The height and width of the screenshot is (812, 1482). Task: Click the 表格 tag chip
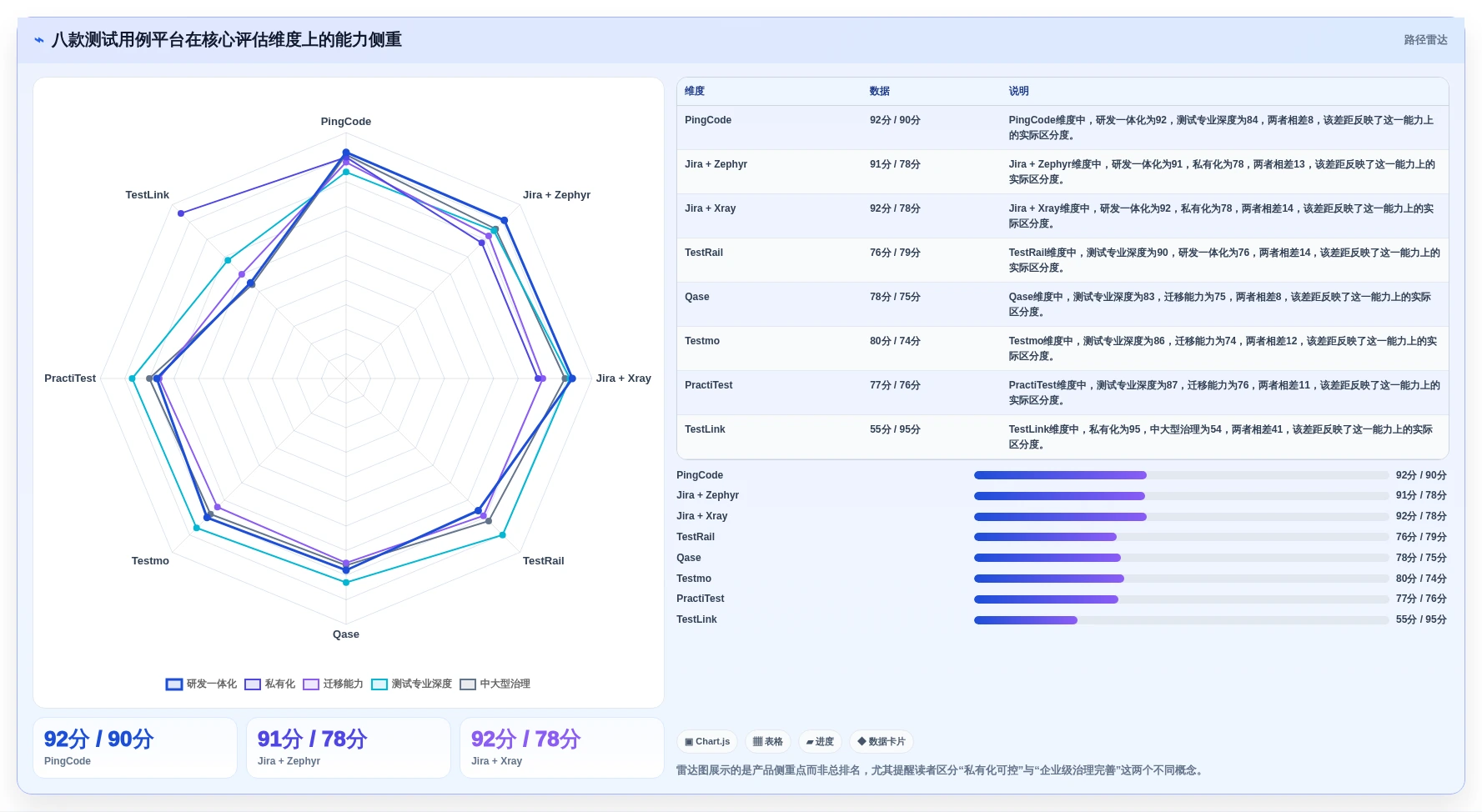point(767,741)
